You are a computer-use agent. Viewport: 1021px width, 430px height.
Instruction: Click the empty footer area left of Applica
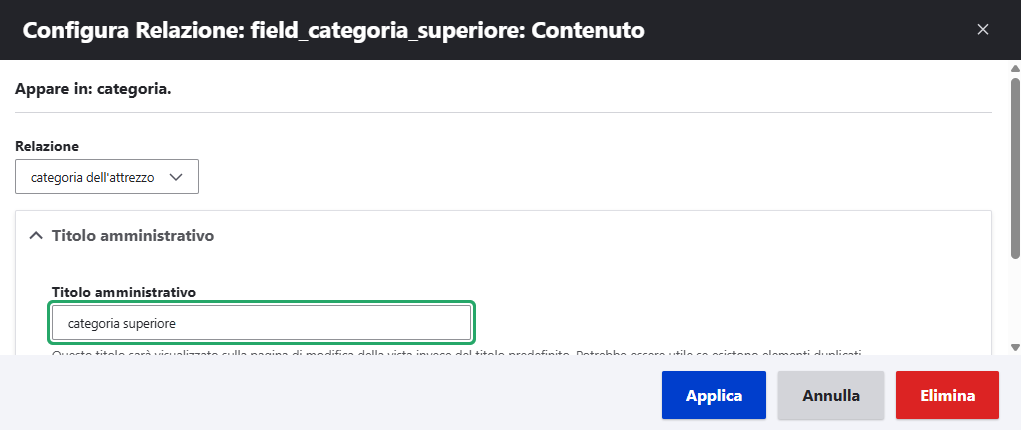pos(330,395)
